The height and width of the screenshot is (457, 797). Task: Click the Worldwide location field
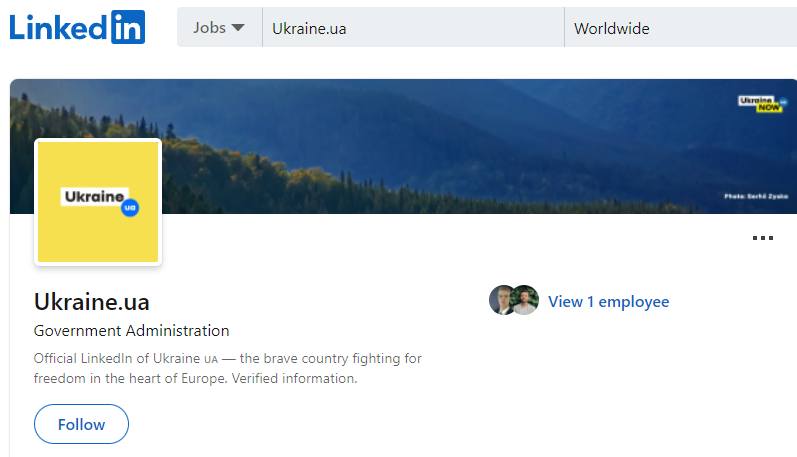tap(680, 28)
